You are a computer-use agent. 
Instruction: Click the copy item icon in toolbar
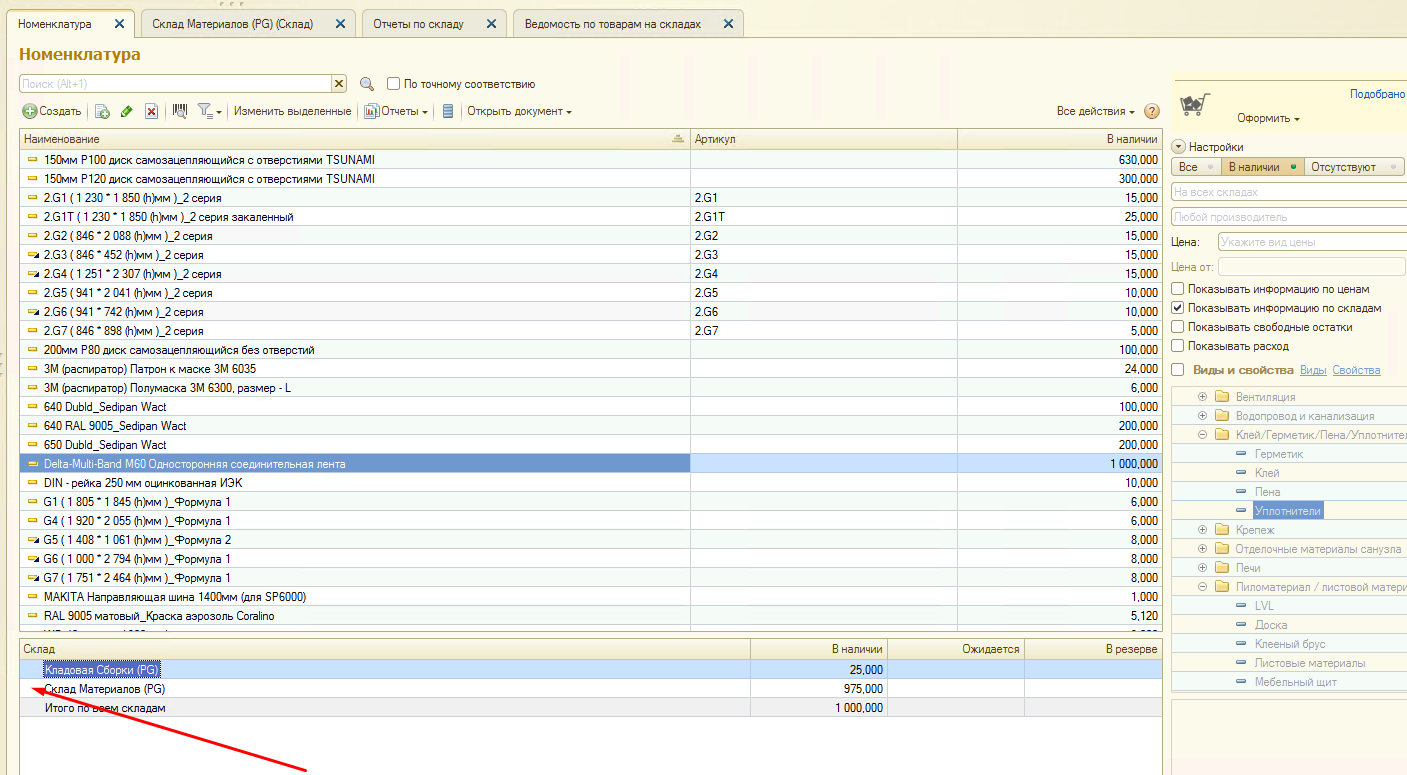[102, 112]
